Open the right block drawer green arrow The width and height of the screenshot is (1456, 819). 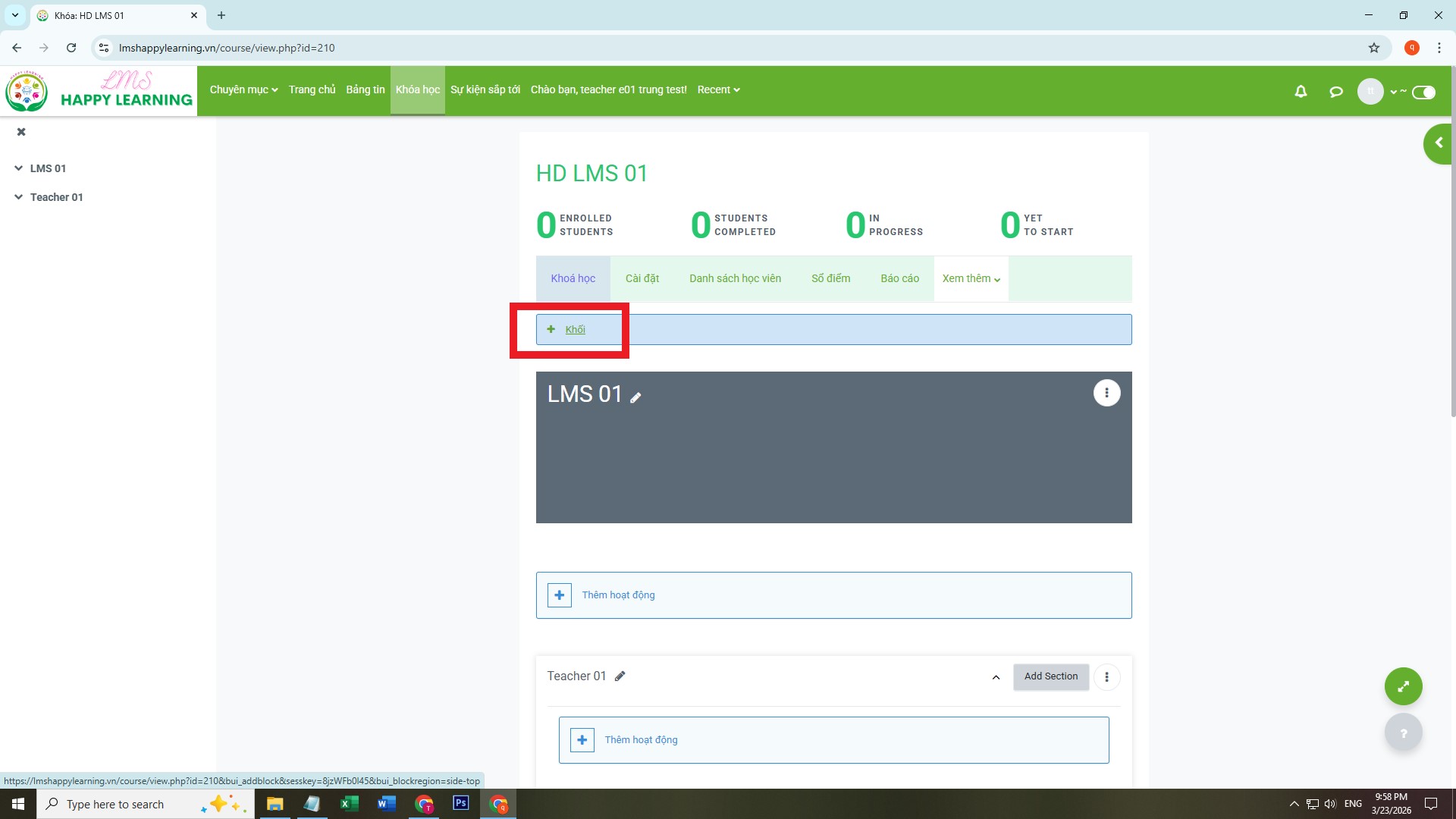pos(1439,143)
